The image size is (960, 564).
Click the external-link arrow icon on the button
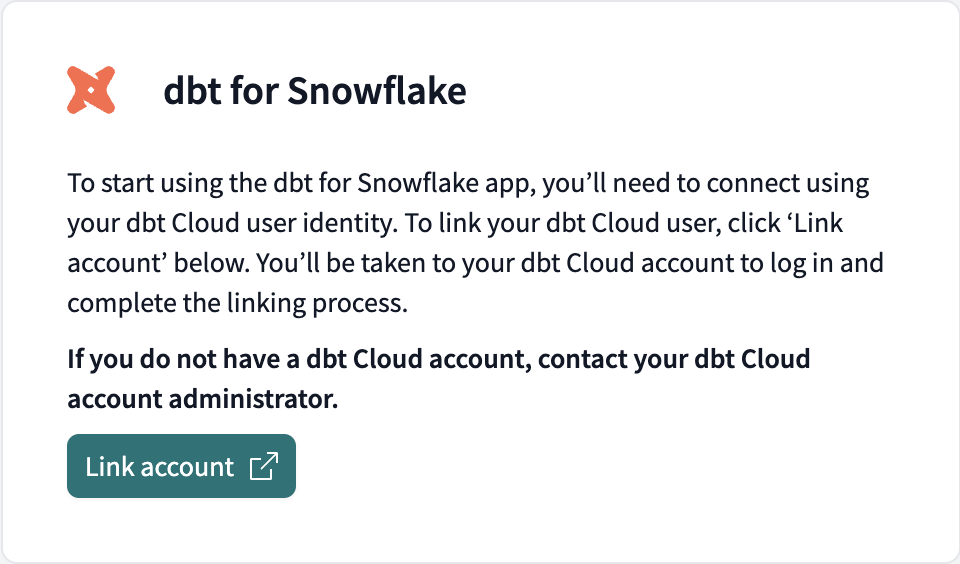point(263,467)
